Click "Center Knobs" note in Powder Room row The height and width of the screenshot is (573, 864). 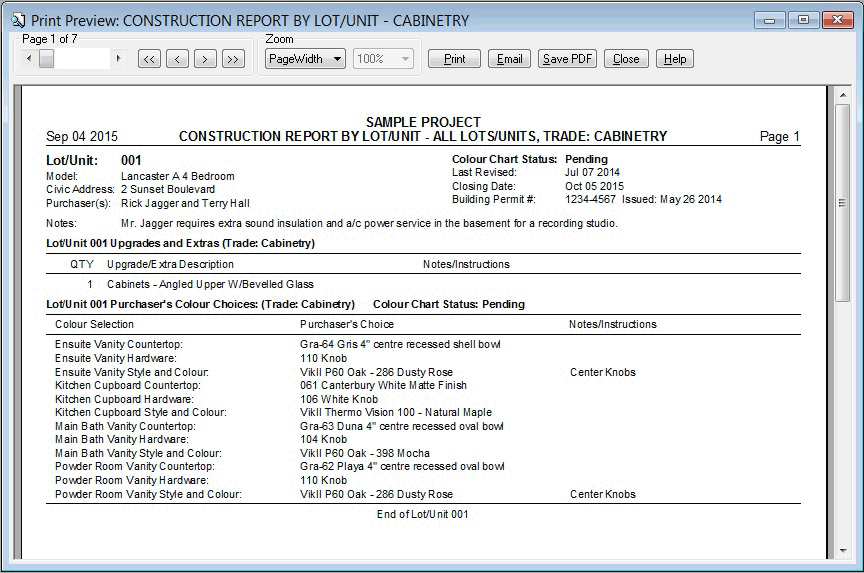pos(603,494)
